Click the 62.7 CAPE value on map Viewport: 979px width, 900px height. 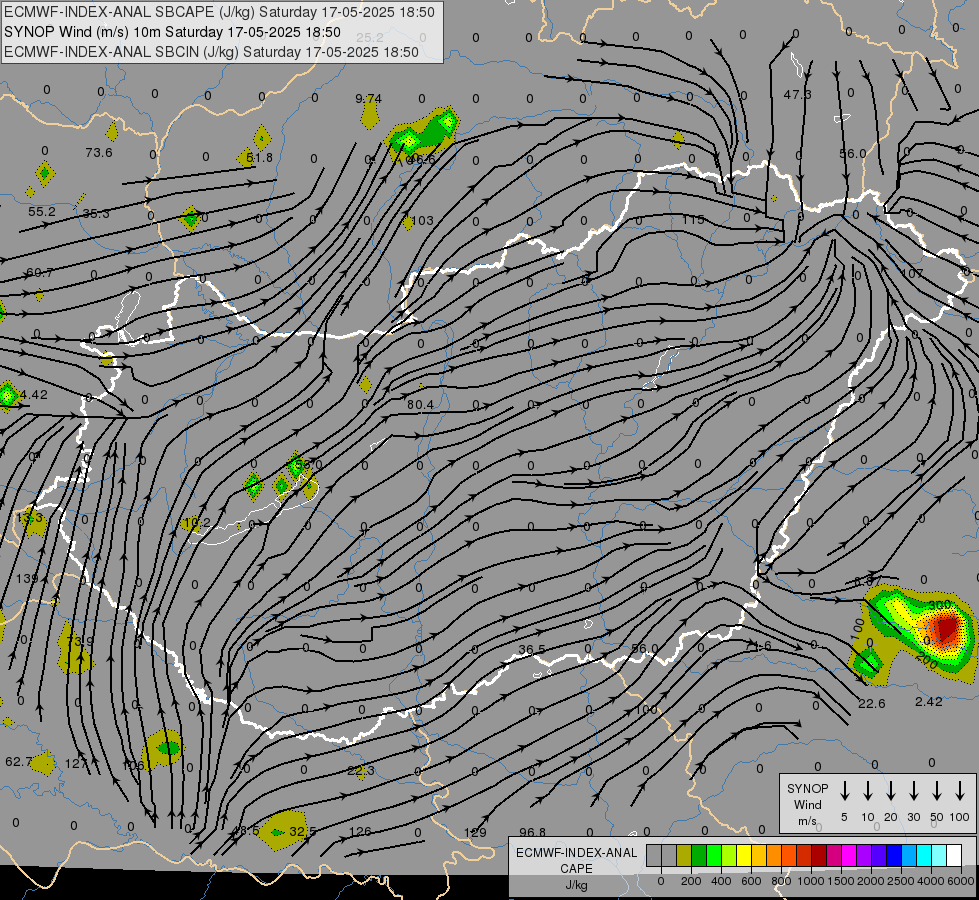coord(18,762)
